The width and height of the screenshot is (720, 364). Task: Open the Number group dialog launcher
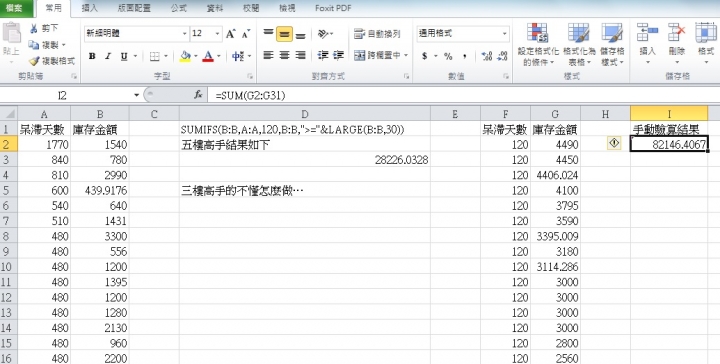[x=506, y=76]
